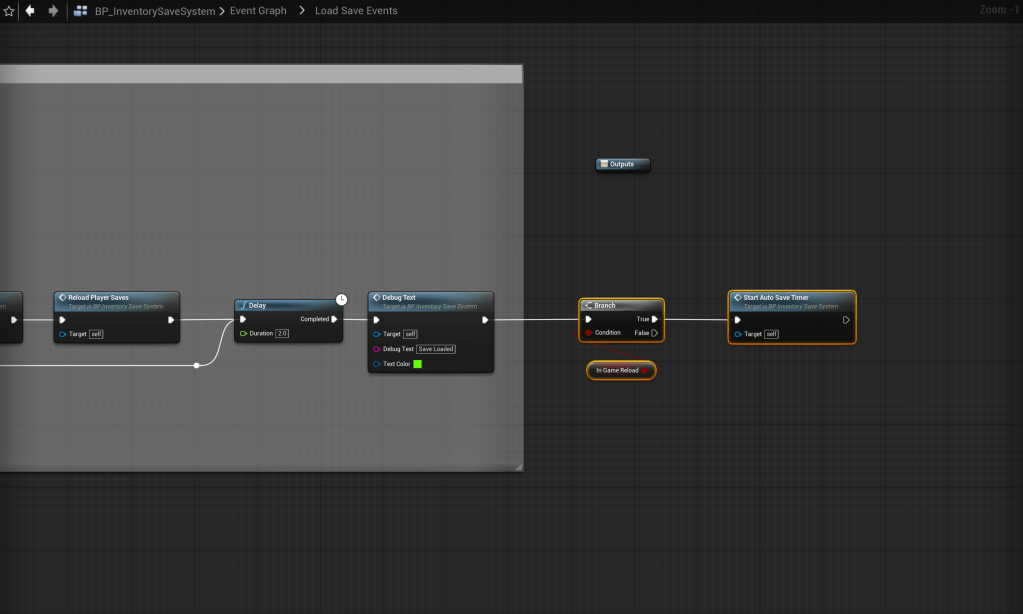Click the Branch node's red Condition pin
The width and height of the screenshot is (1023, 614).
click(588, 333)
